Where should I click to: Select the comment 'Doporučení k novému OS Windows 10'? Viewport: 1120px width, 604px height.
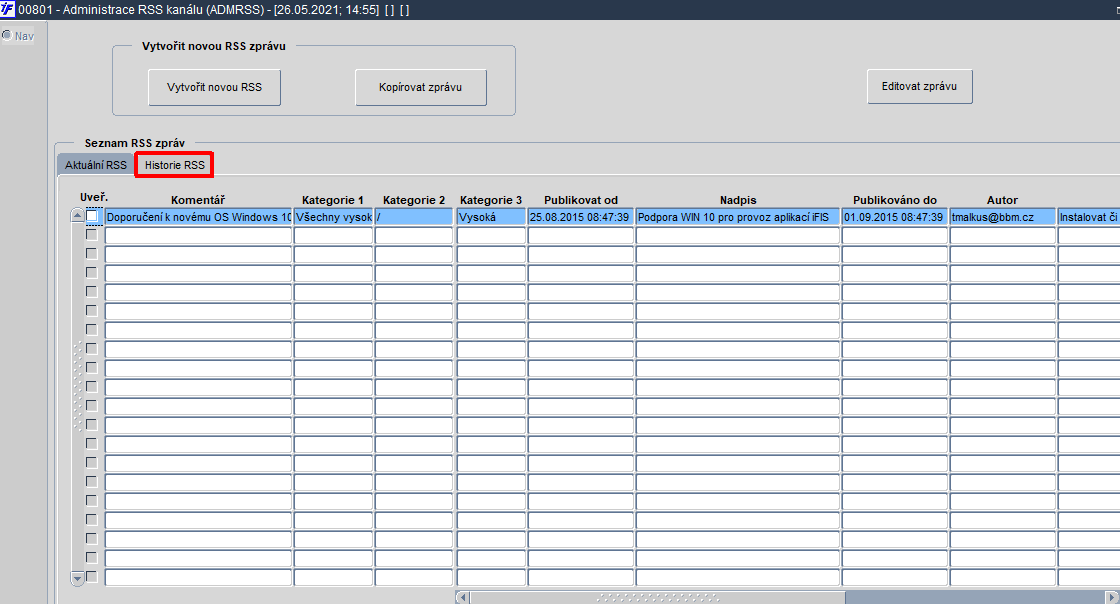coord(198,217)
